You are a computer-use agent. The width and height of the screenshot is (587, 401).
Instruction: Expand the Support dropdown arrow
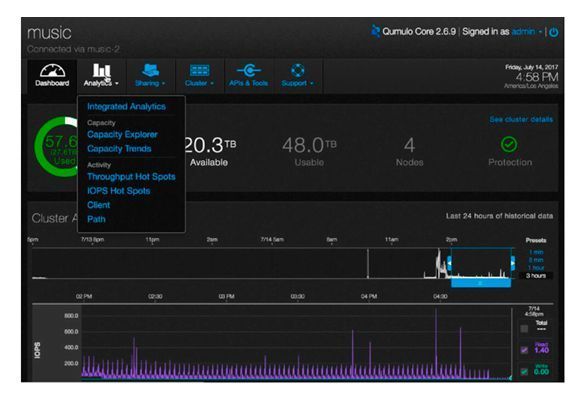pyautogui.click(x=312, y=83)
